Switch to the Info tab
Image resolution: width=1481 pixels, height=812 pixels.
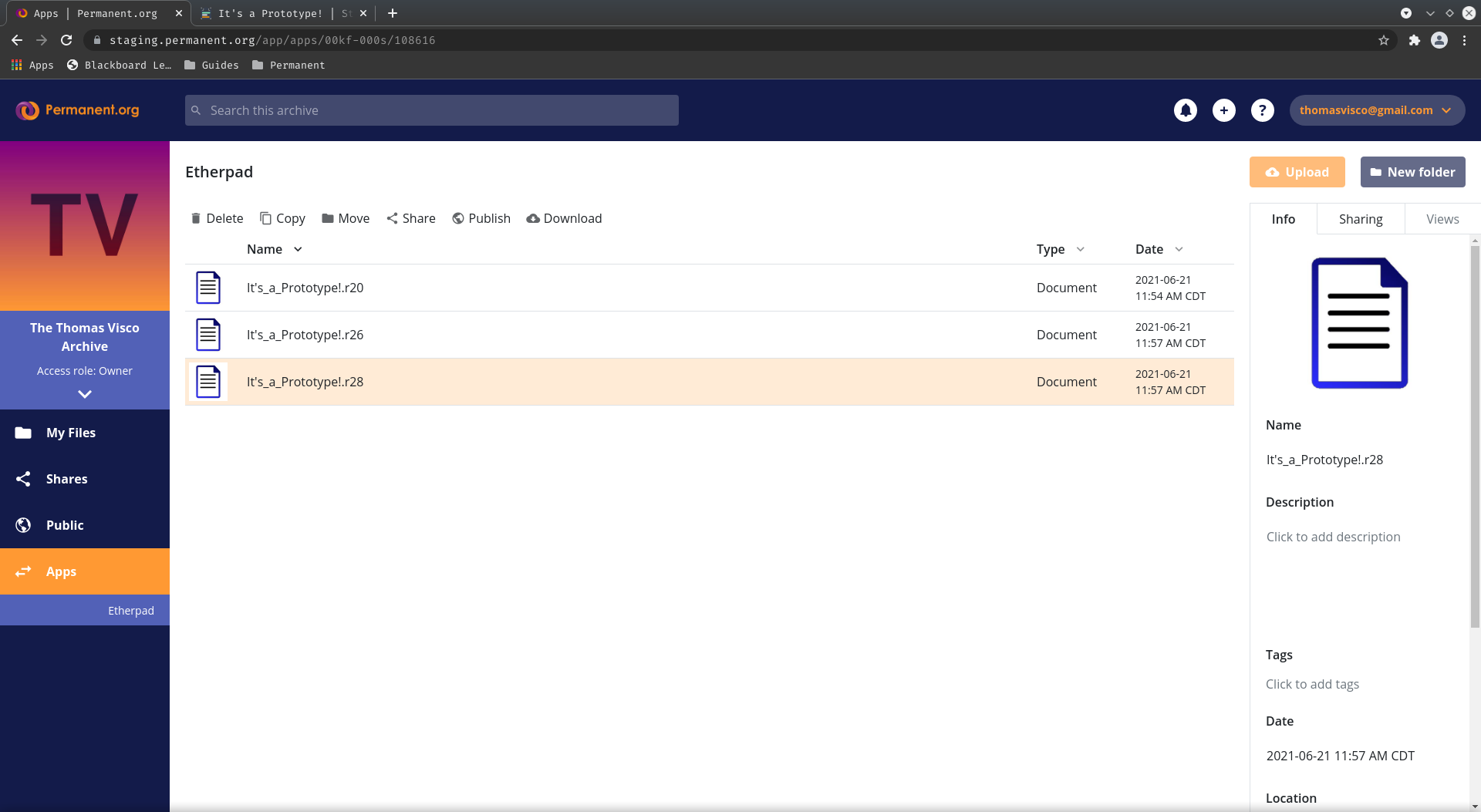click(x=1284, y=219)
